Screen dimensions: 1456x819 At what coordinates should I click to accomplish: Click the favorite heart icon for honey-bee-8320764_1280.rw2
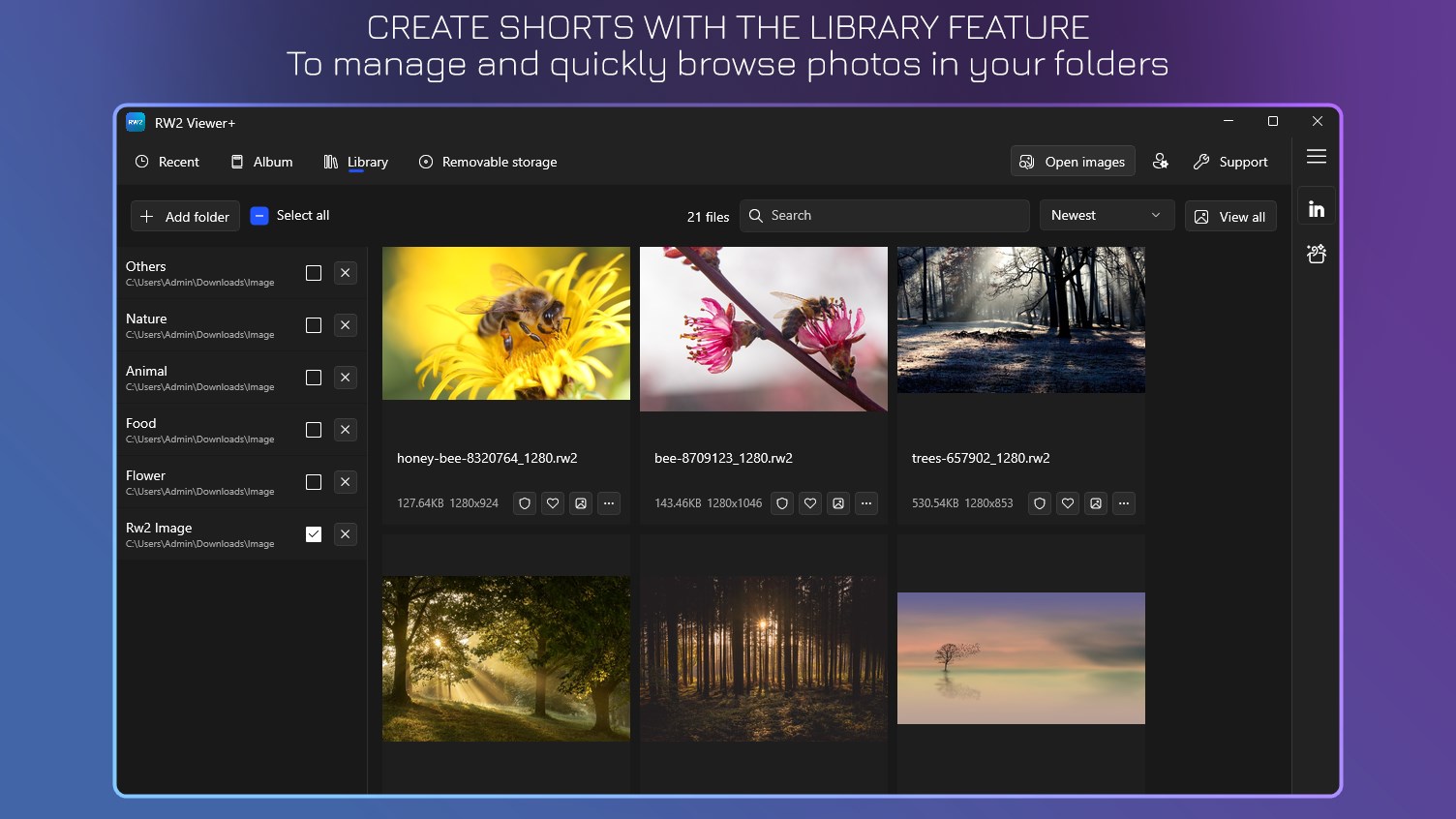click(553, 503)
